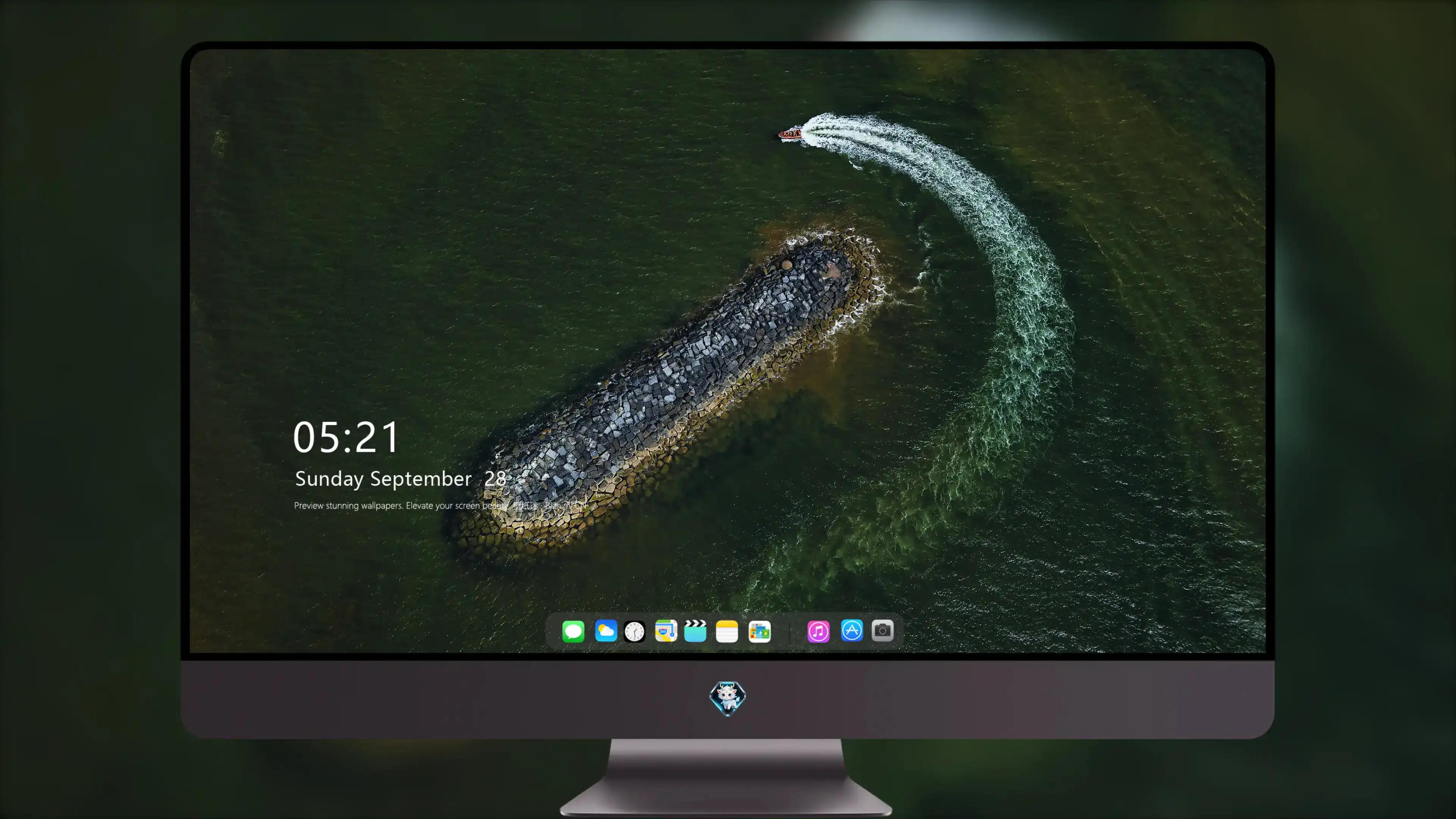Open the Weather app in the dock
The image size is (1456, 819).
pyautogui.click(x=606, y=631)
